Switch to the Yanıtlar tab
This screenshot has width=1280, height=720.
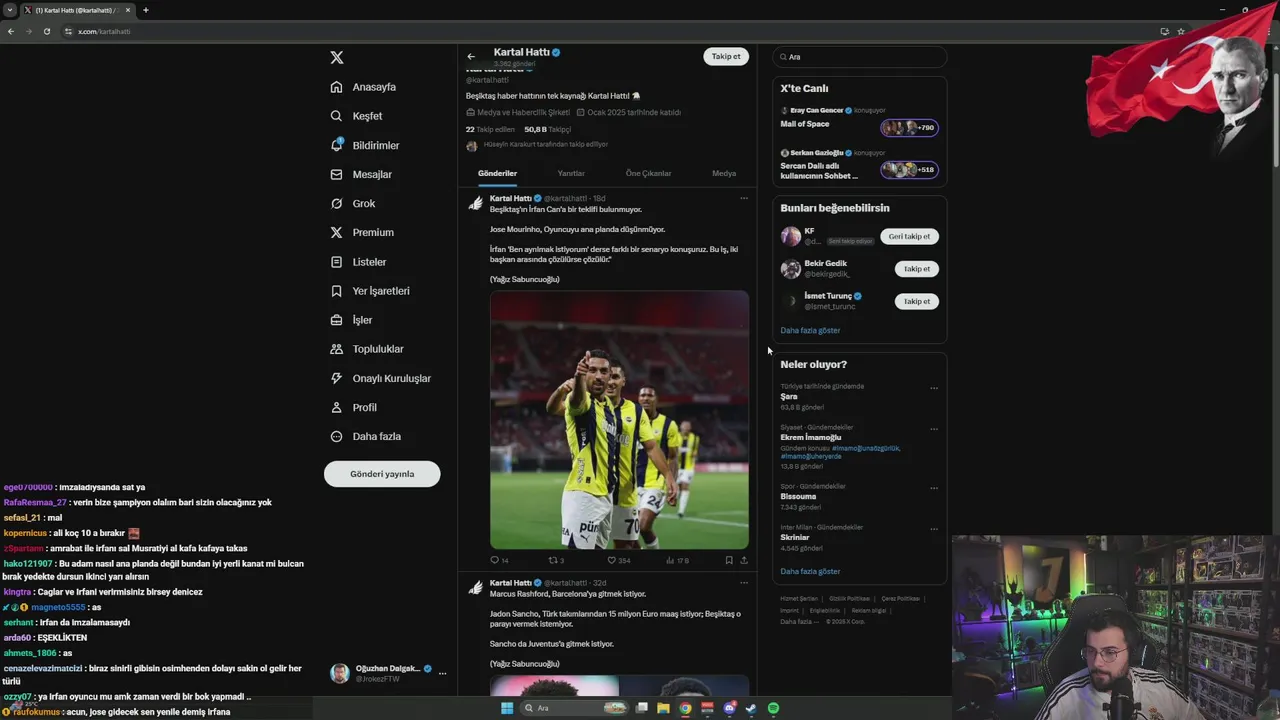pos(571,173)
